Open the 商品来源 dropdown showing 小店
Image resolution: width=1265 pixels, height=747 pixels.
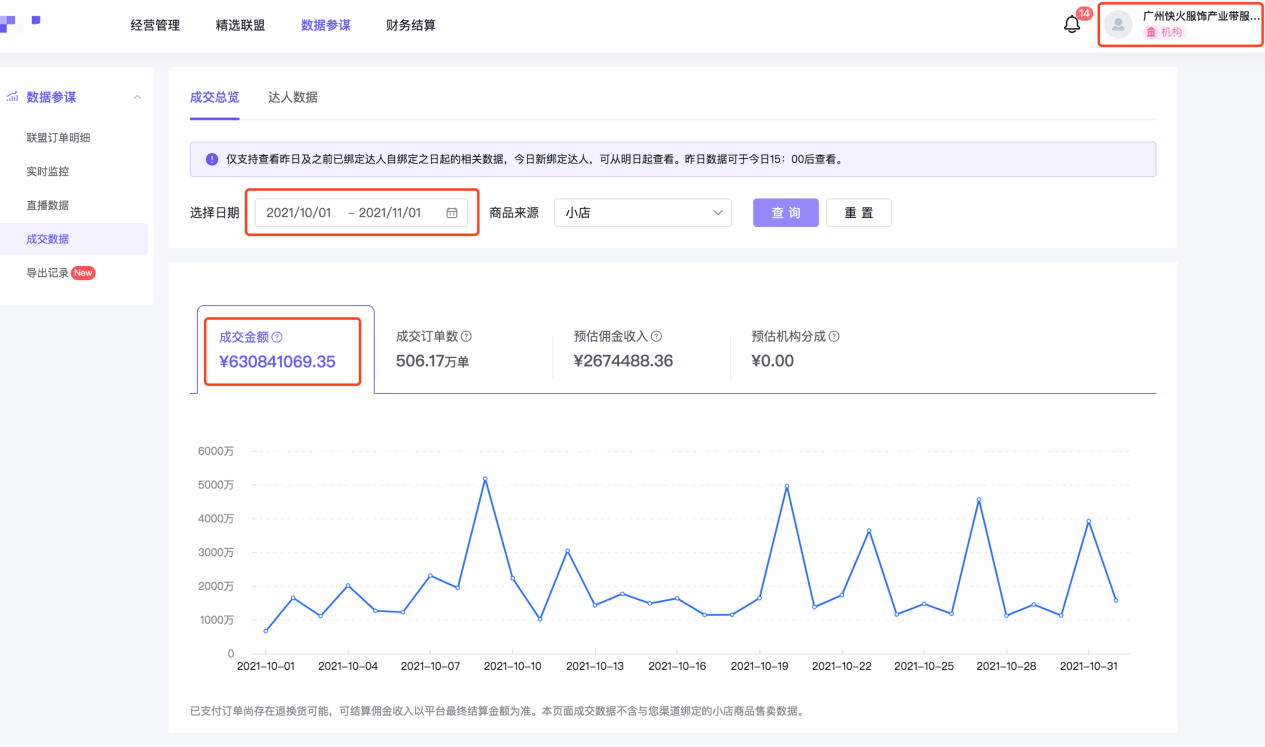[x=643, y=213]
